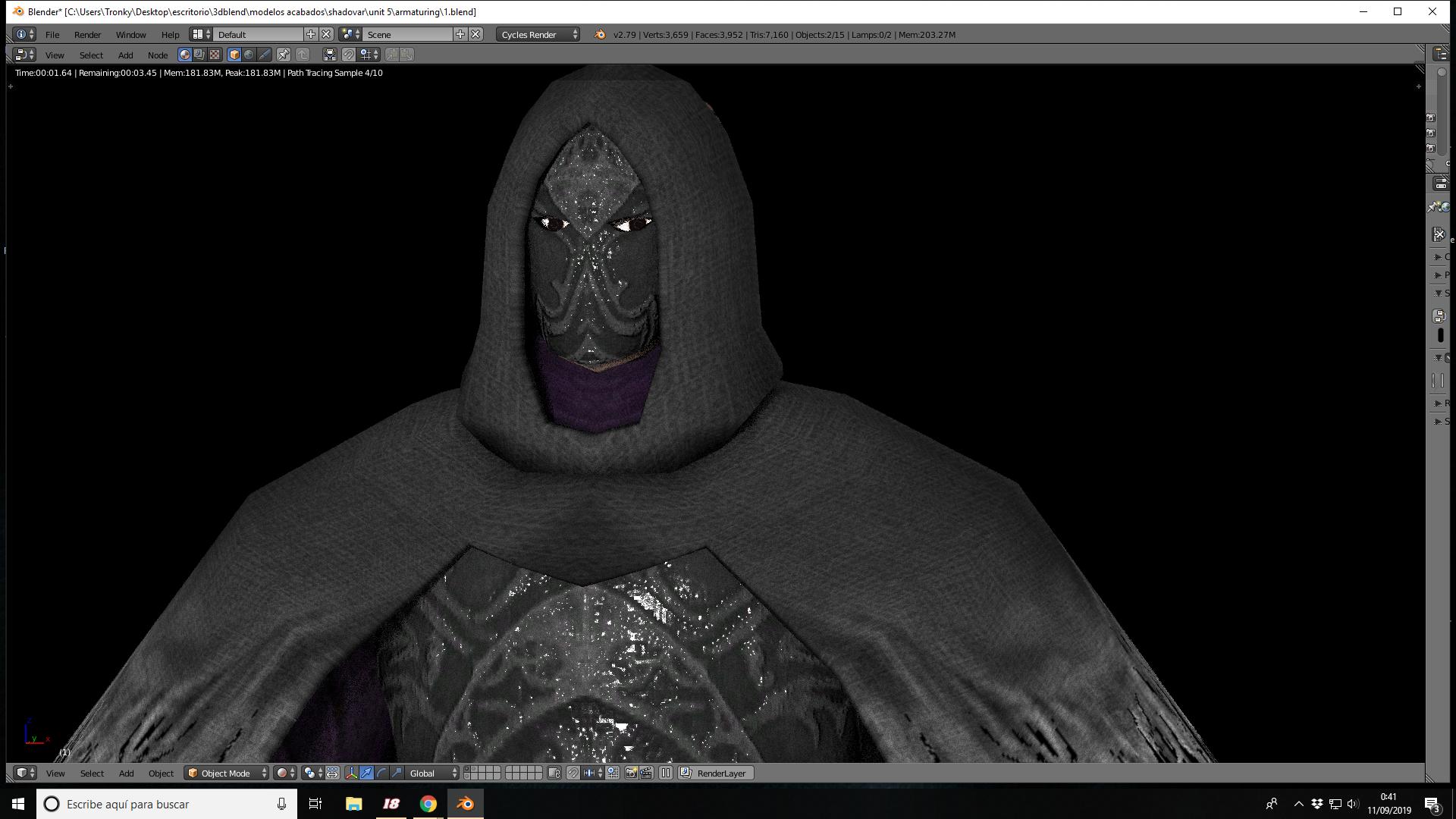Toggle the 3D manipulator axes widget
Image resolution: width=1456 pixels, height=819 pixels.
click(x=351, y=773)
